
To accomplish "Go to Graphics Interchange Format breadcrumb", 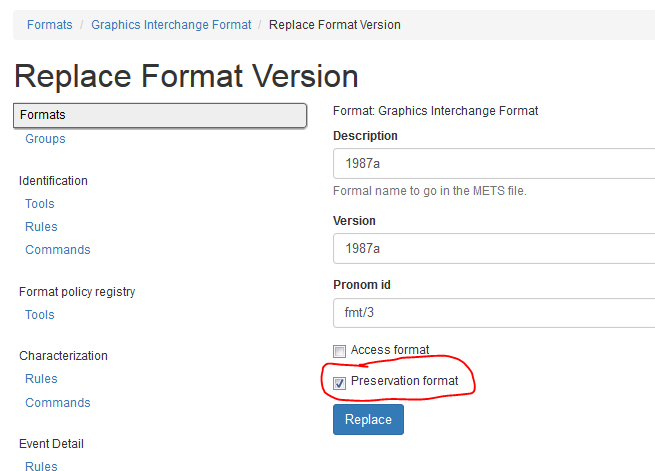I will (171, 25).
